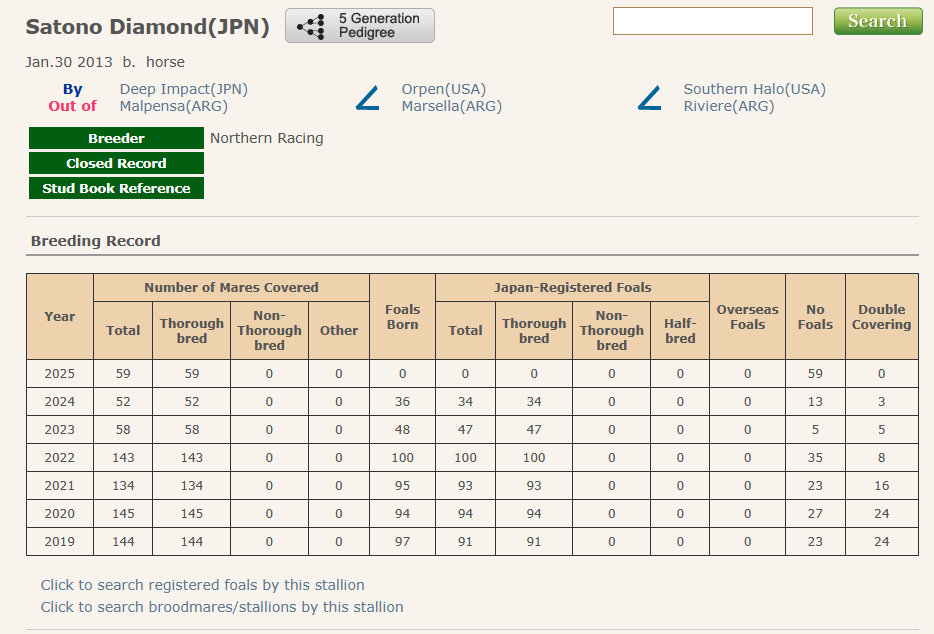This screenshot has width=934, height=634.
Task: Select 2019 foals born value 97
Action: pyautogui.click(x=403, y=542)
